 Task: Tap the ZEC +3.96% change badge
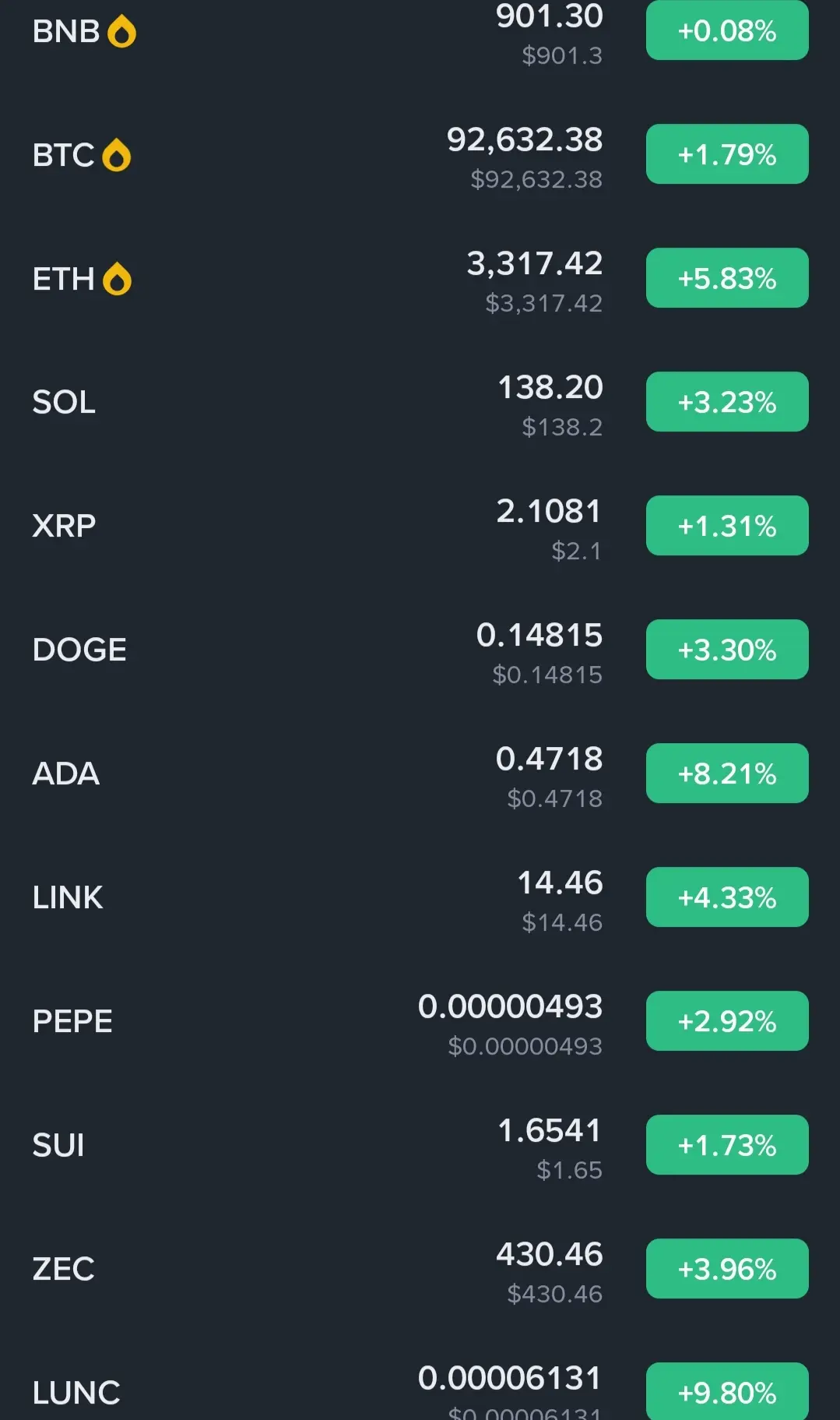[x=727, y=1269]
